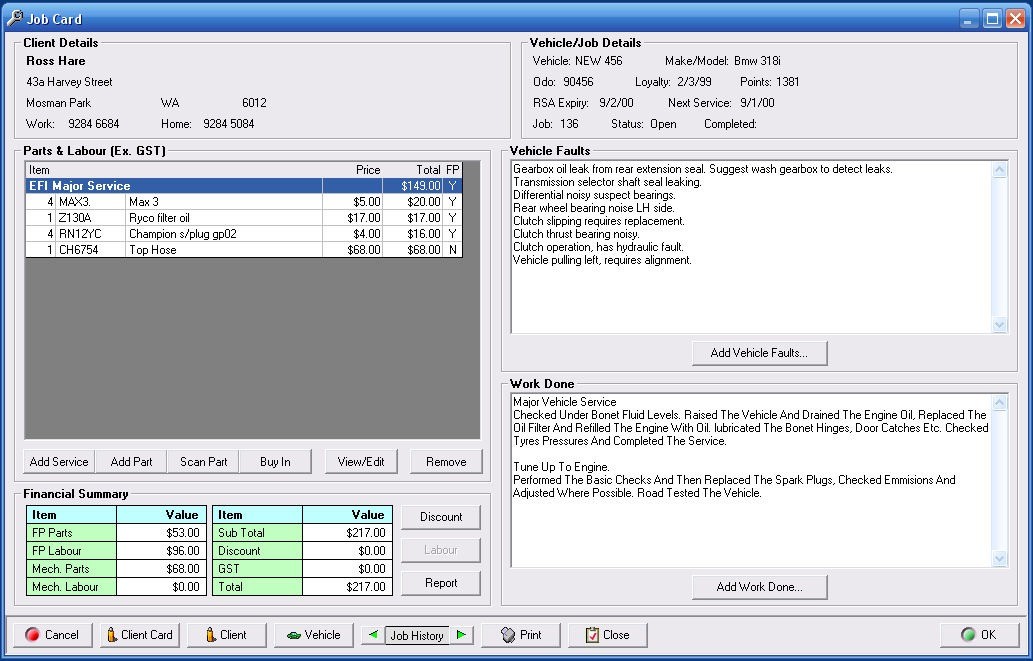This screenshot has width=1033, height=661.
Task: Select the Z130A Ryco filter oil row
Action: pyautogui.click(x=244, y=217)
